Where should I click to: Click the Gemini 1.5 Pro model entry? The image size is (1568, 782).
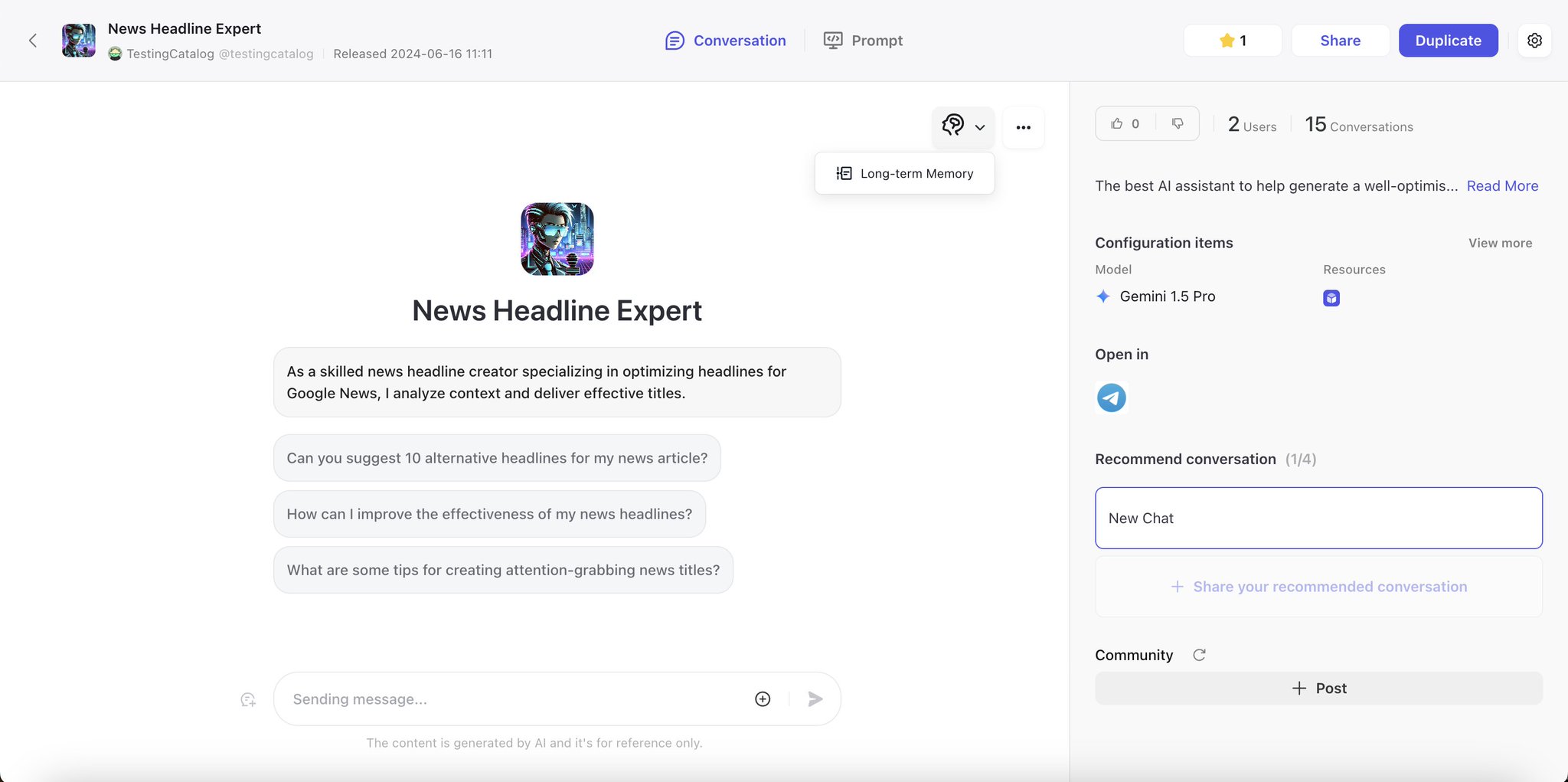(x=1155, y=296)
